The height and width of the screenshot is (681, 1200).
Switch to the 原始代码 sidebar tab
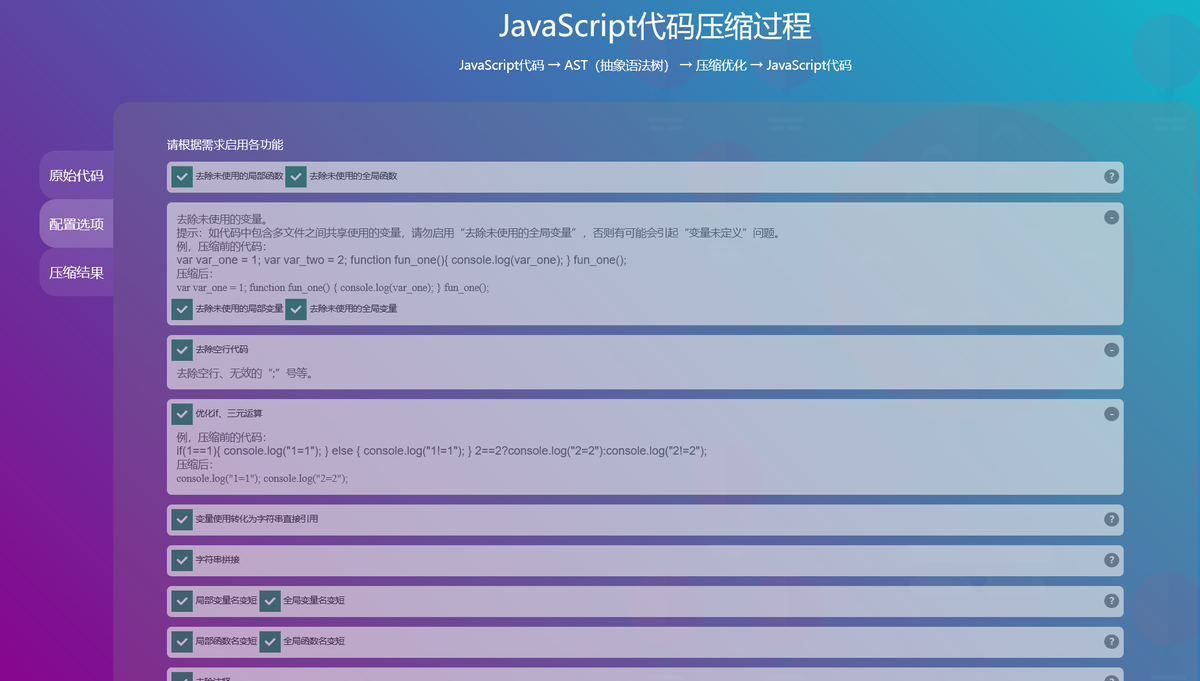(x=75, y=174)
